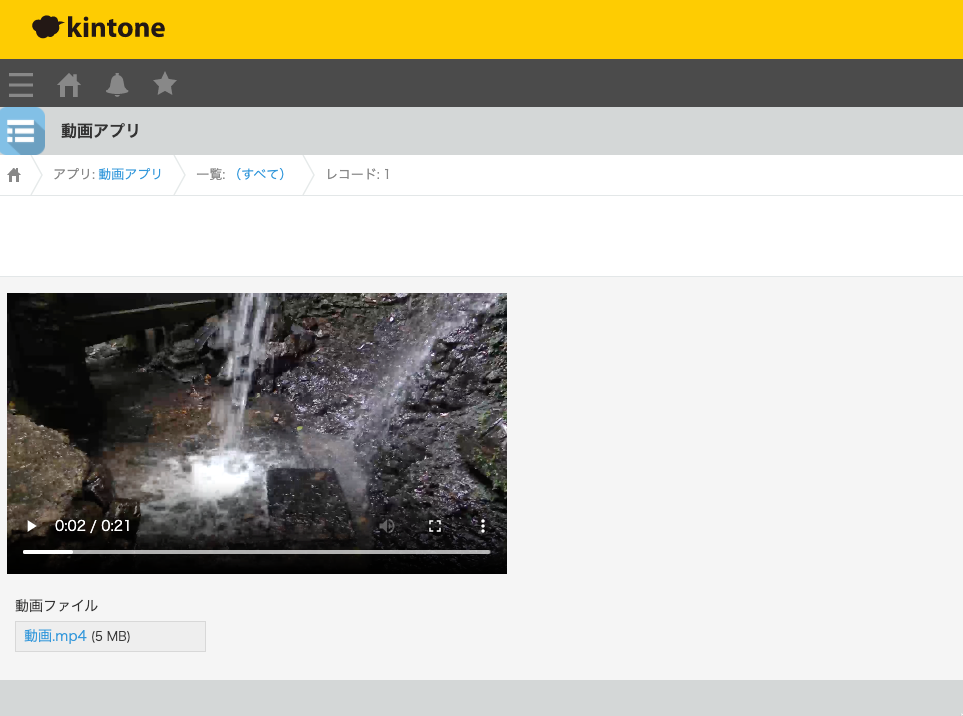This screenshot has height=716, width=963.
Task: Open the （すべて） view
Action: (259, 174)
